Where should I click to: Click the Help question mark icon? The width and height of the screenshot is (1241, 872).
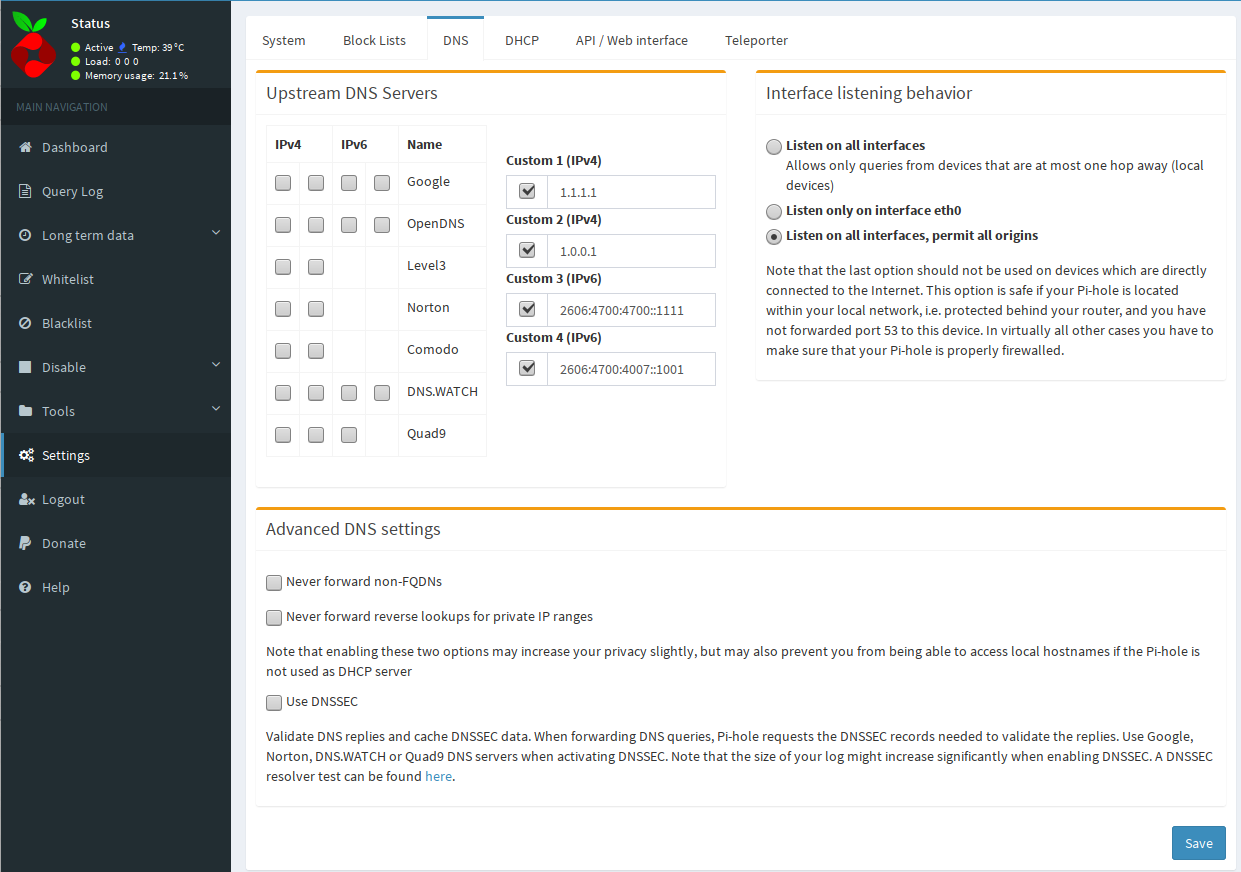26,587
